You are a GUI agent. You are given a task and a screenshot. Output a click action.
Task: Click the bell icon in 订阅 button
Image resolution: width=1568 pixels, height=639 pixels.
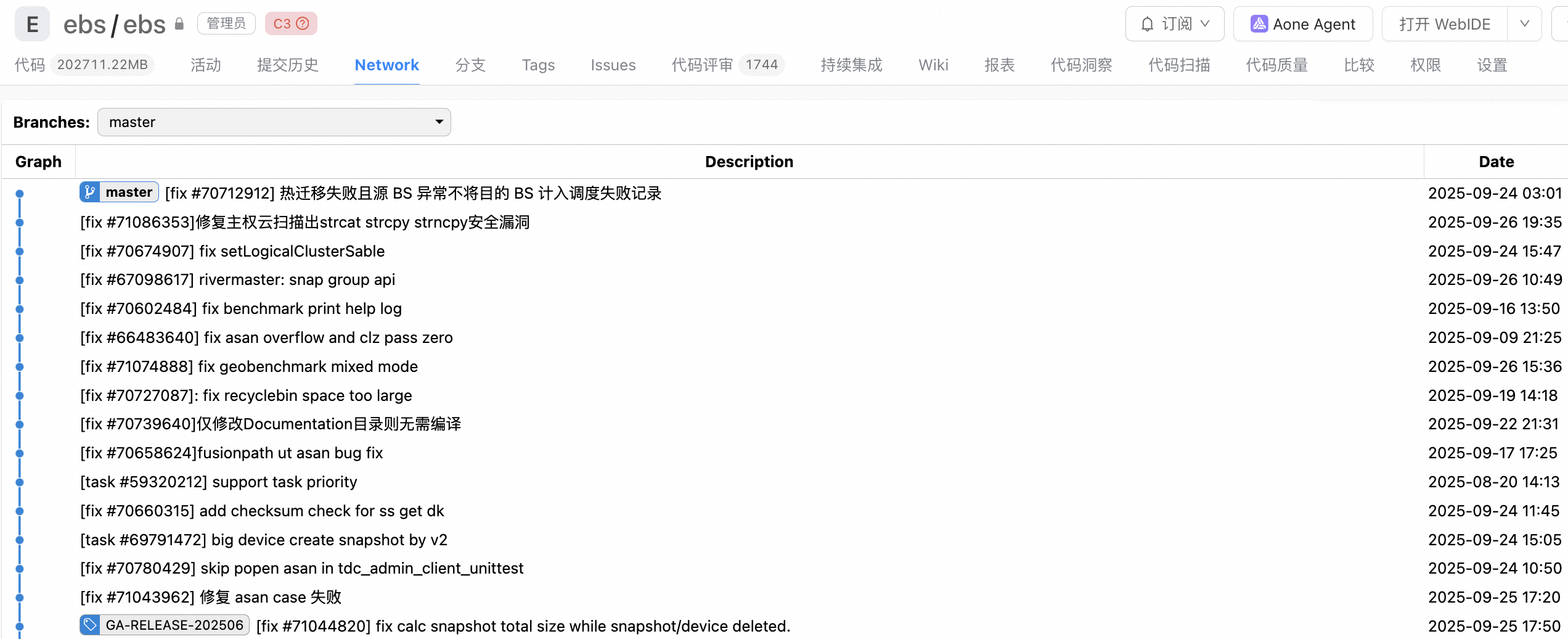click(x=1147, y=24)
